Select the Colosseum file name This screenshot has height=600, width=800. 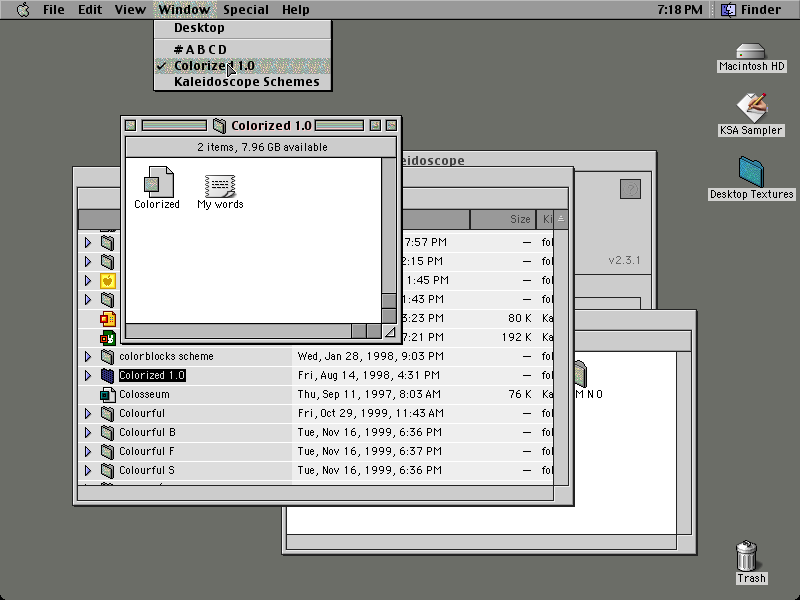click(144, 394)
